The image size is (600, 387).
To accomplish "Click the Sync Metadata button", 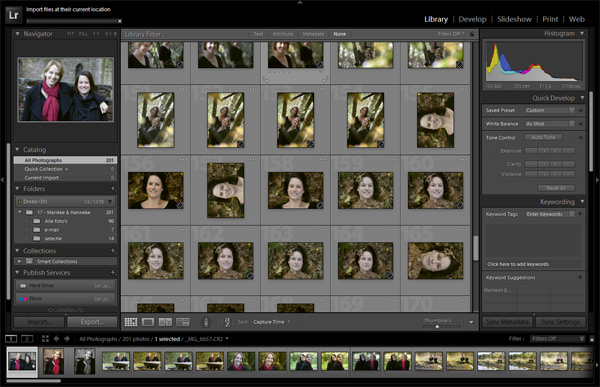I will [507, 322].
